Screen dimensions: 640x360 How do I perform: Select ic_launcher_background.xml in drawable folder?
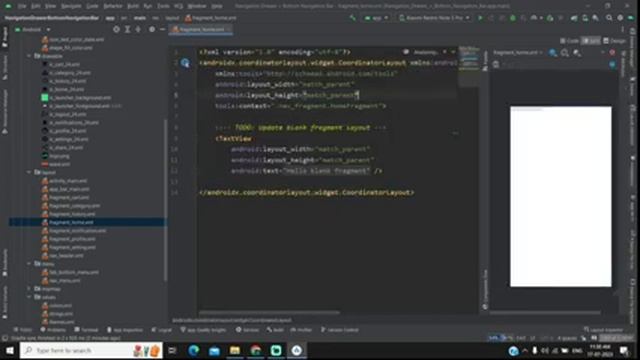click(76, 98)
